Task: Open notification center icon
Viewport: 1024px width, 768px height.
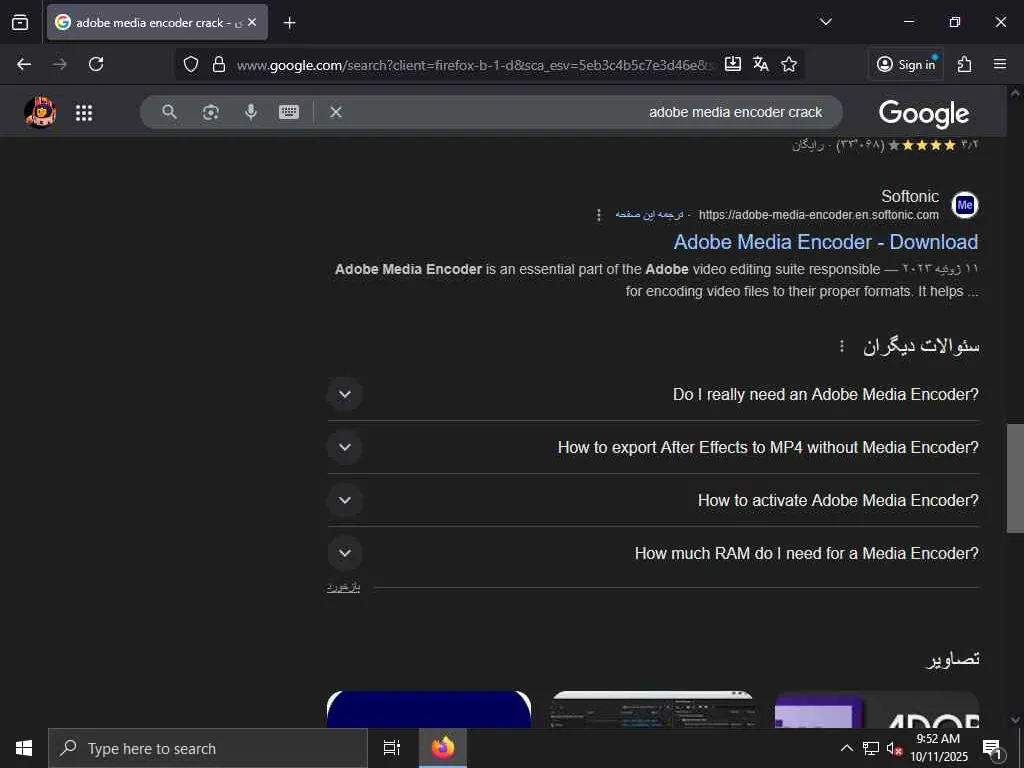Action: (992, 748)
